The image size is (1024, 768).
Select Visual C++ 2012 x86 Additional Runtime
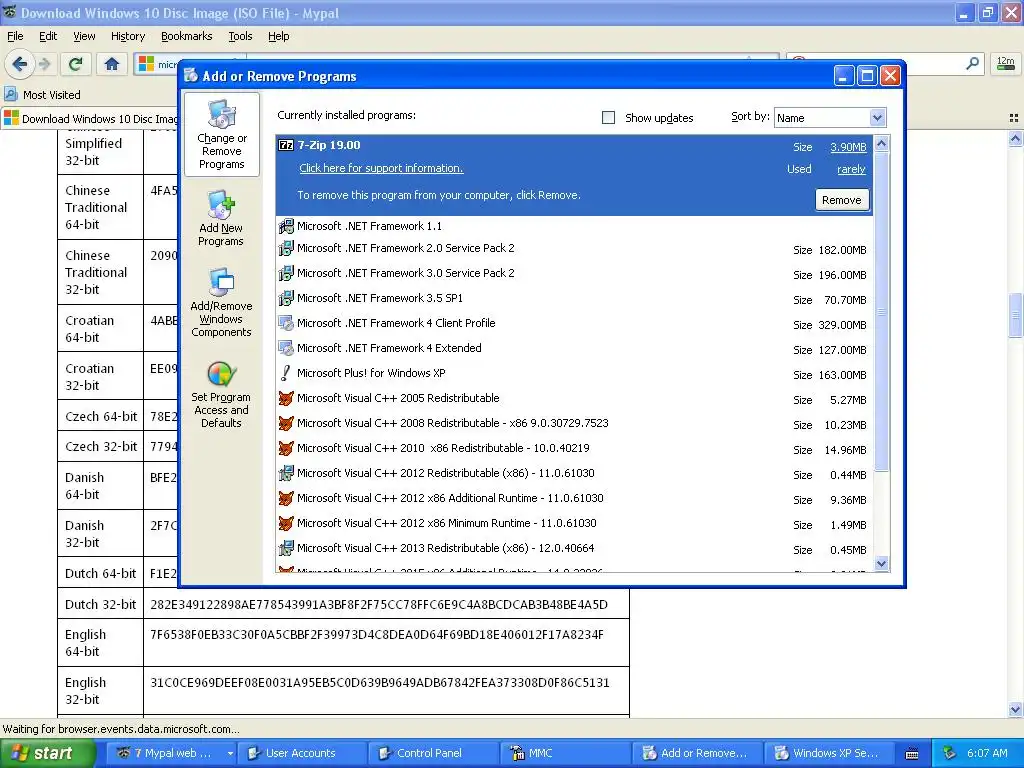575,499
